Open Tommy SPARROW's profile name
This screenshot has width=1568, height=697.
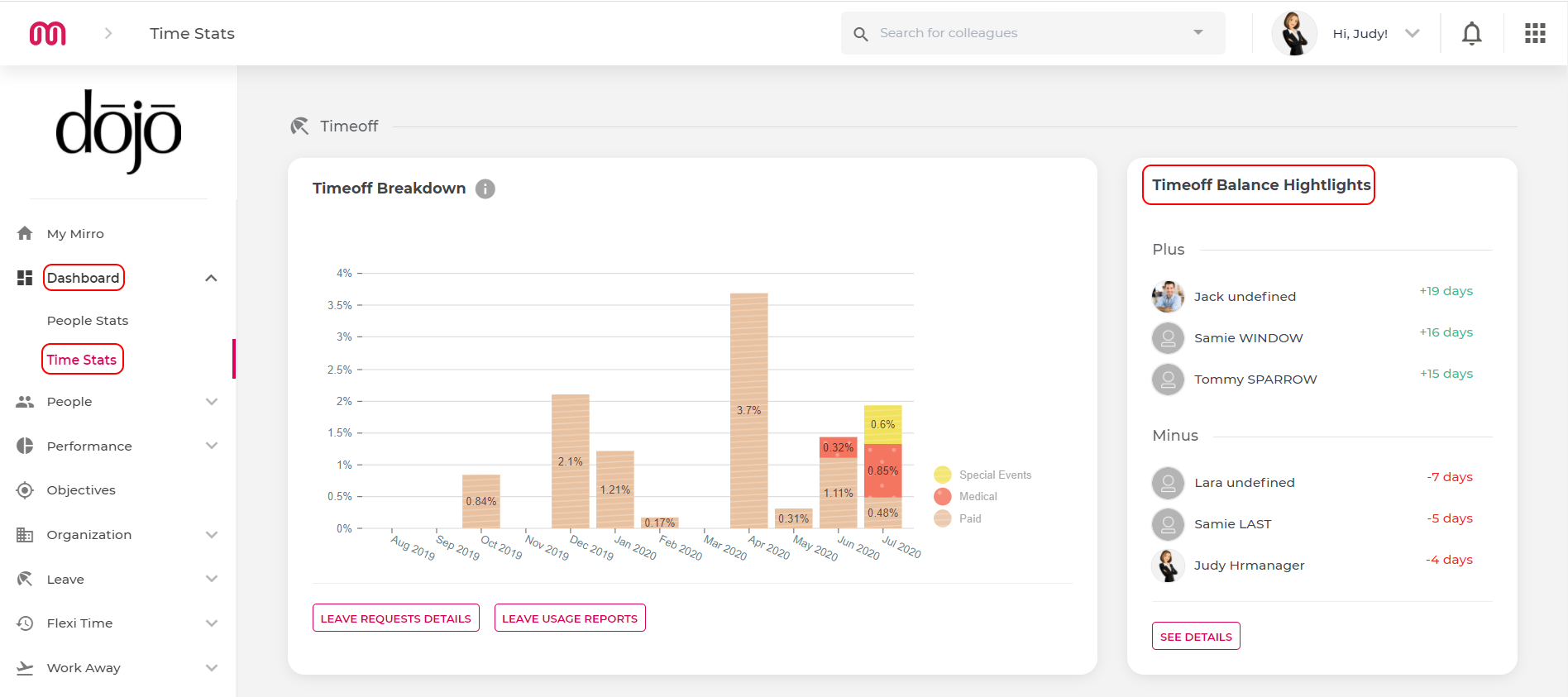point(1255,380)
